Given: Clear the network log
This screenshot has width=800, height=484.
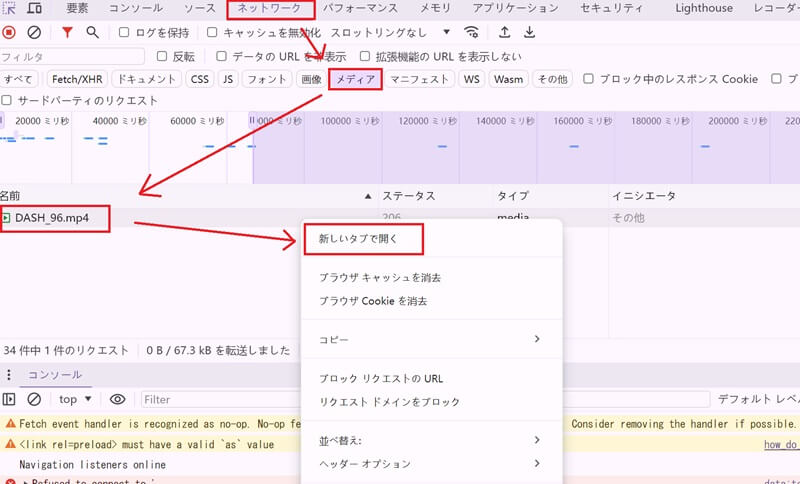Looking at the screenshot, I should tap(34, 33).
